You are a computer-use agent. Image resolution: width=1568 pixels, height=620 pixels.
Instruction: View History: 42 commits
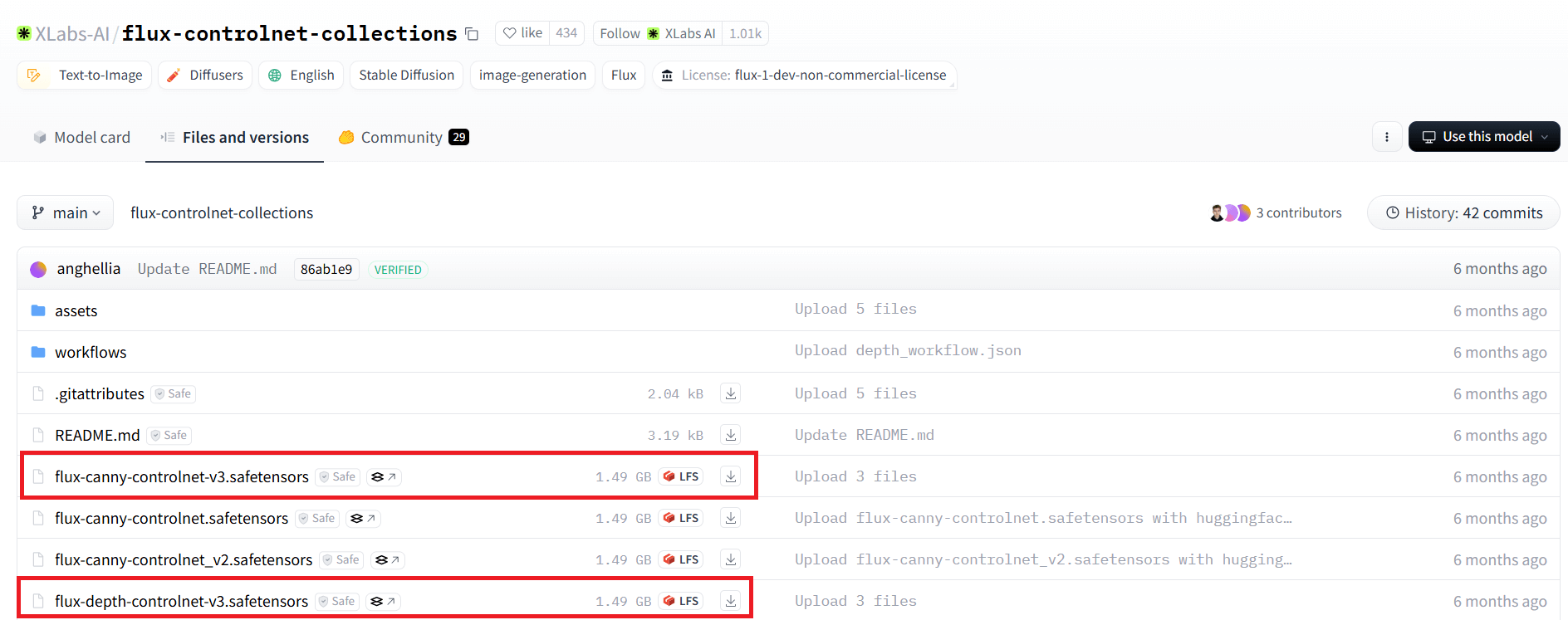point(1463,213)
